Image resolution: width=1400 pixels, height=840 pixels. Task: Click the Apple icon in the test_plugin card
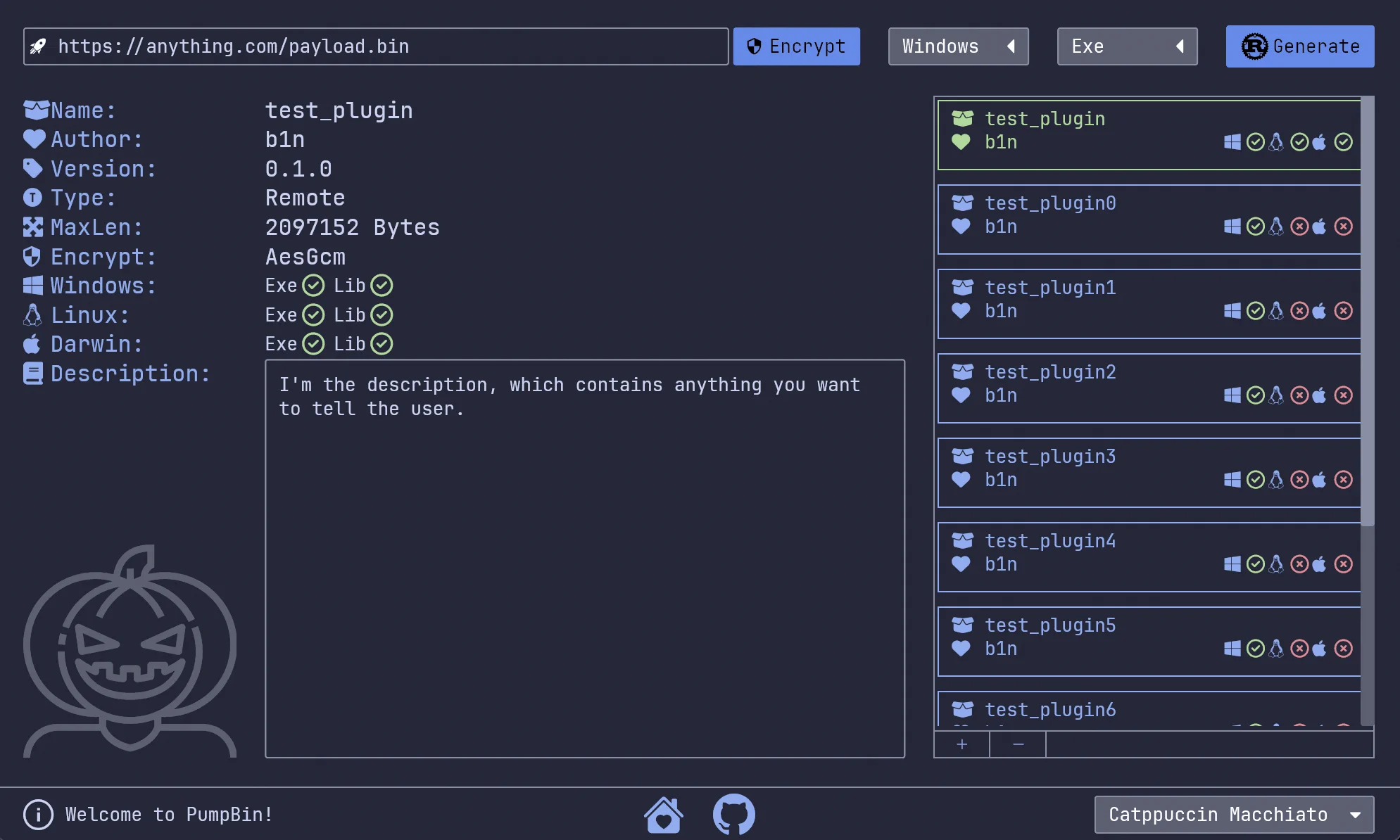click(1320, 142)
